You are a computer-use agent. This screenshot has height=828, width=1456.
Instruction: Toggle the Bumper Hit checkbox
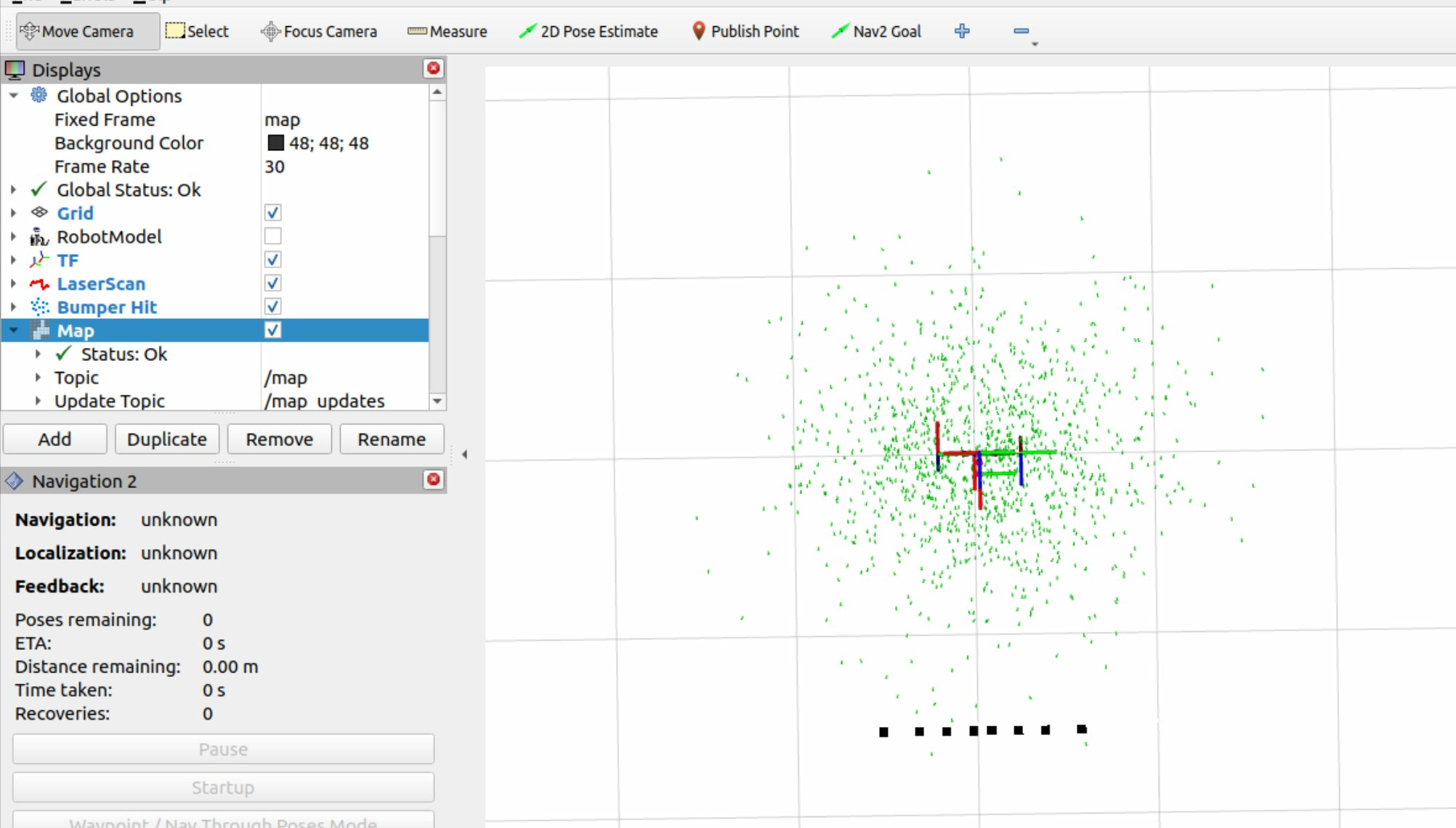coord(272,307)
